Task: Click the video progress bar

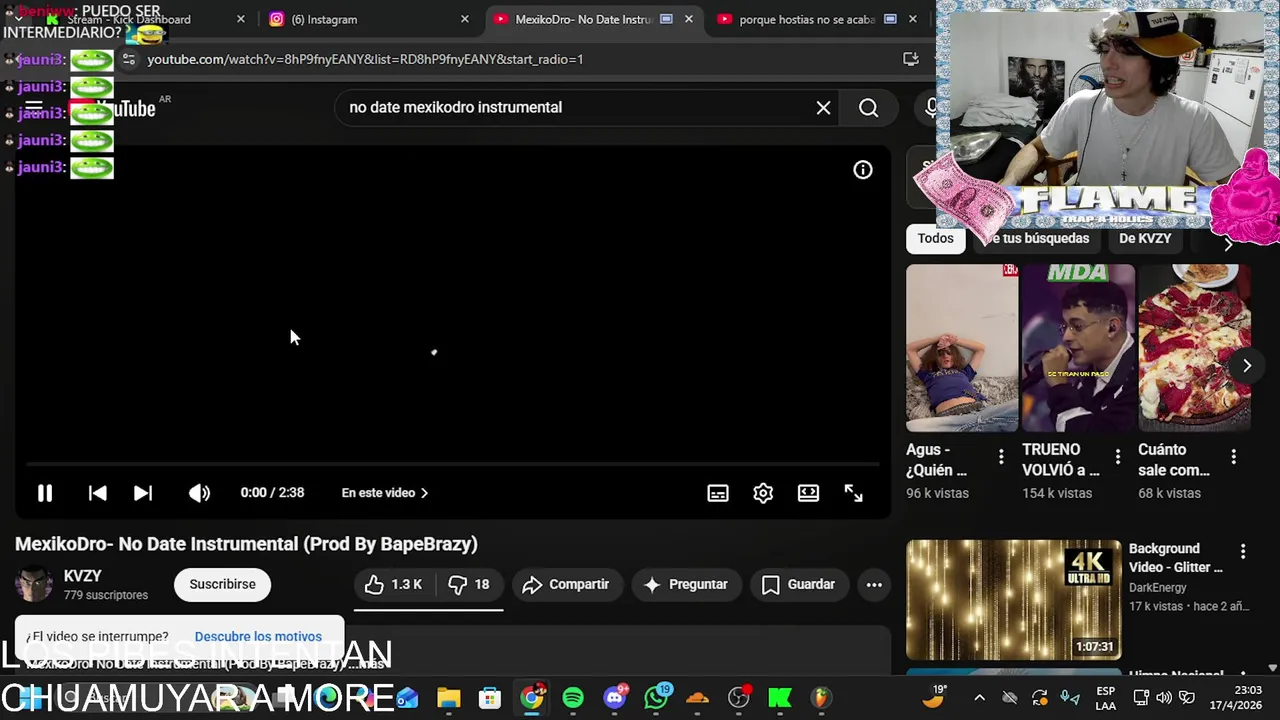Action: pyautogui.click(x=452, y=464)
